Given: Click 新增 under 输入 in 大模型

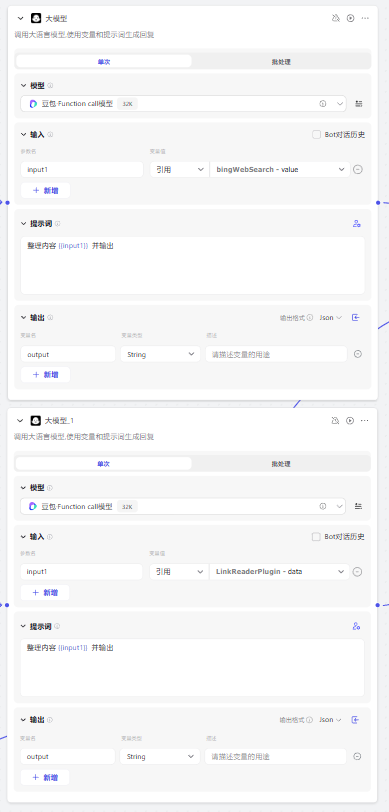Looking at the screenshot, I should (46, 190).
